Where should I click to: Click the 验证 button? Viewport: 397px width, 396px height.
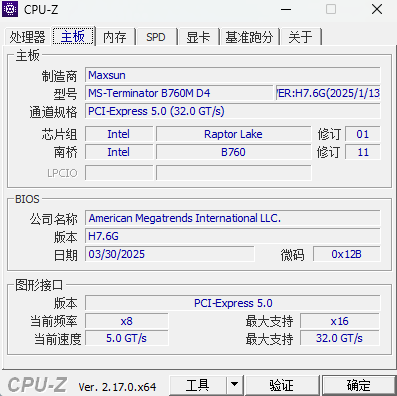pos(282,385)
